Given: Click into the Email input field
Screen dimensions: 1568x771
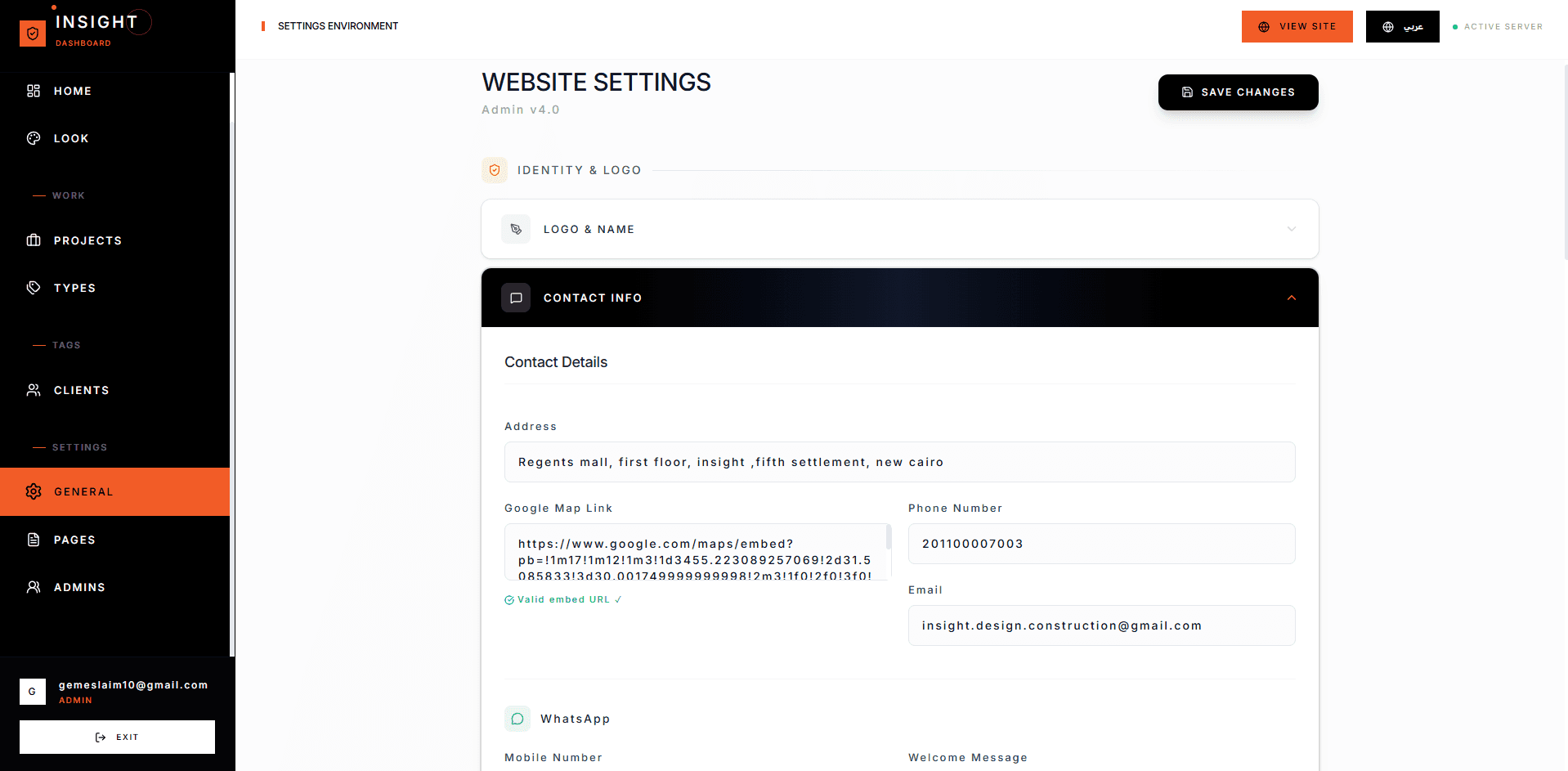Looking at the screenshot, I should (1101, 625).
